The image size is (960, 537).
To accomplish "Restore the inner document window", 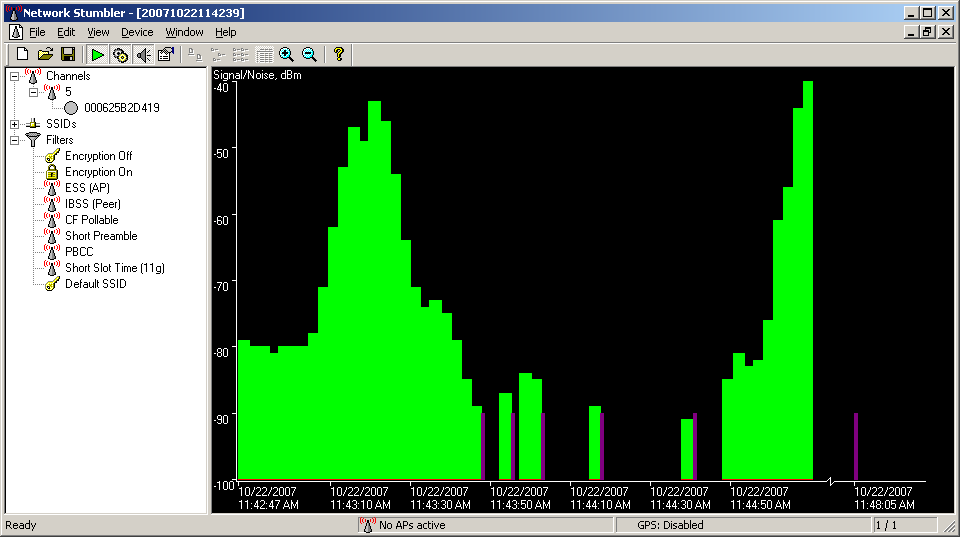I will (928, 32).
